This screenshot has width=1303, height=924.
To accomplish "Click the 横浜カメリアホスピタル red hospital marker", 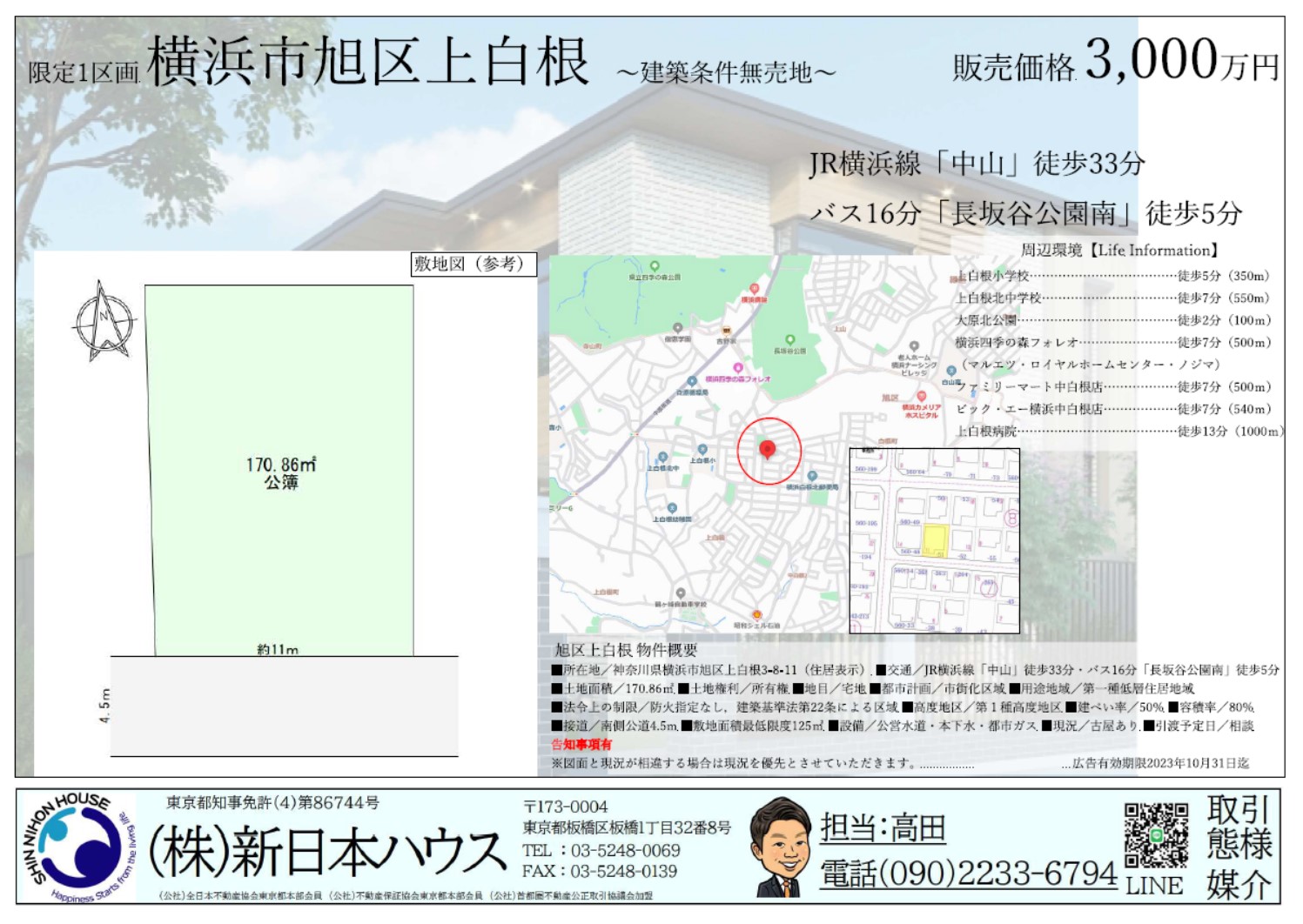I will pyautogui.click(x=921, y=397).
